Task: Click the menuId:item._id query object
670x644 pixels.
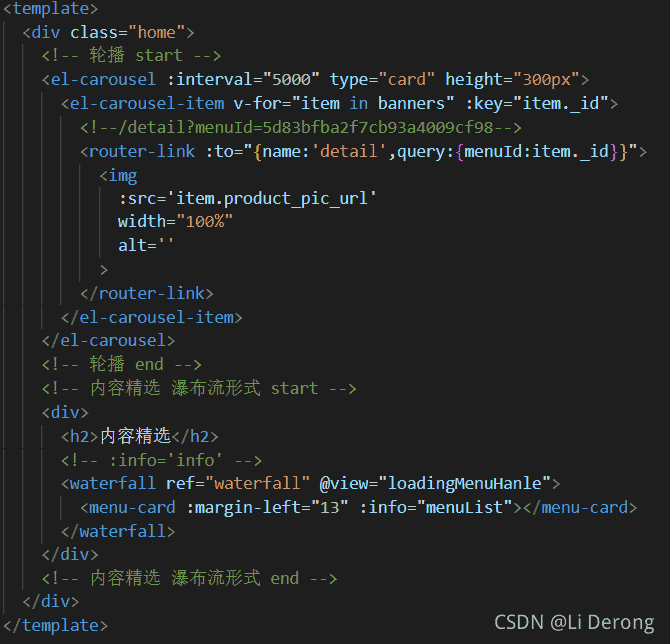Action: point(537,151)
